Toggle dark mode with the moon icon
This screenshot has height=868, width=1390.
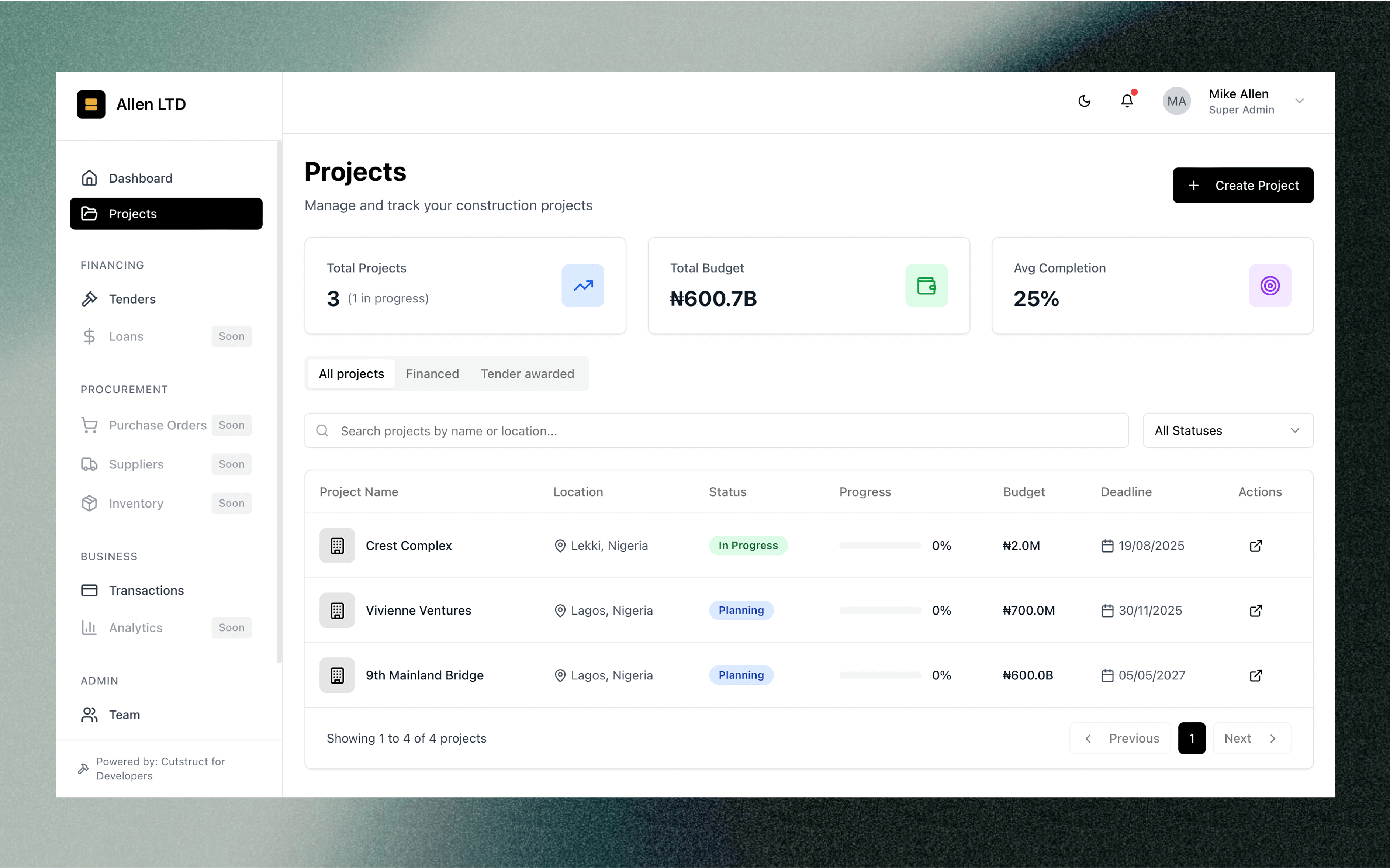tap(1084, 101)
